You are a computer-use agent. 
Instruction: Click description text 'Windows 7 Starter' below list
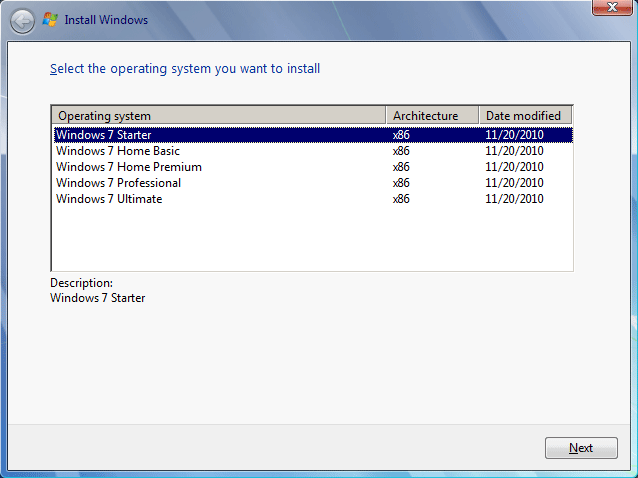[x=98, y=298]
